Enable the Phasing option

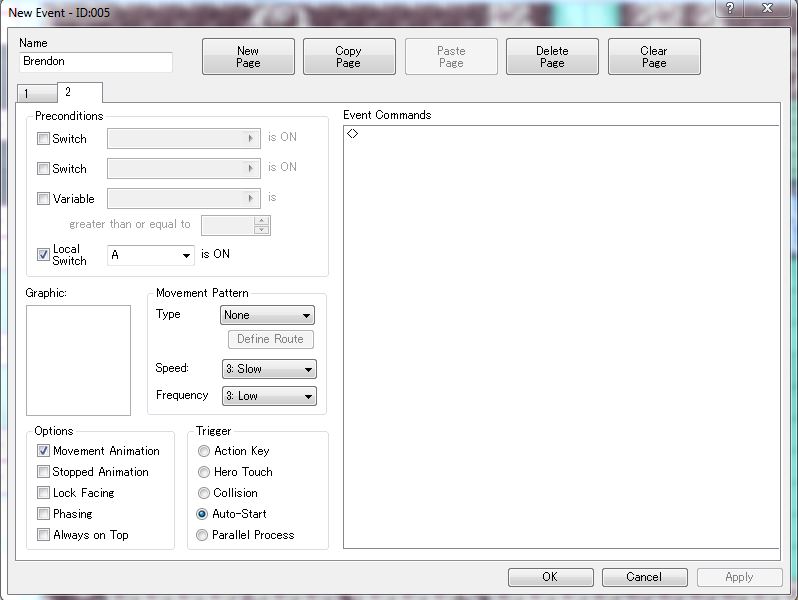tap(43, 514)
